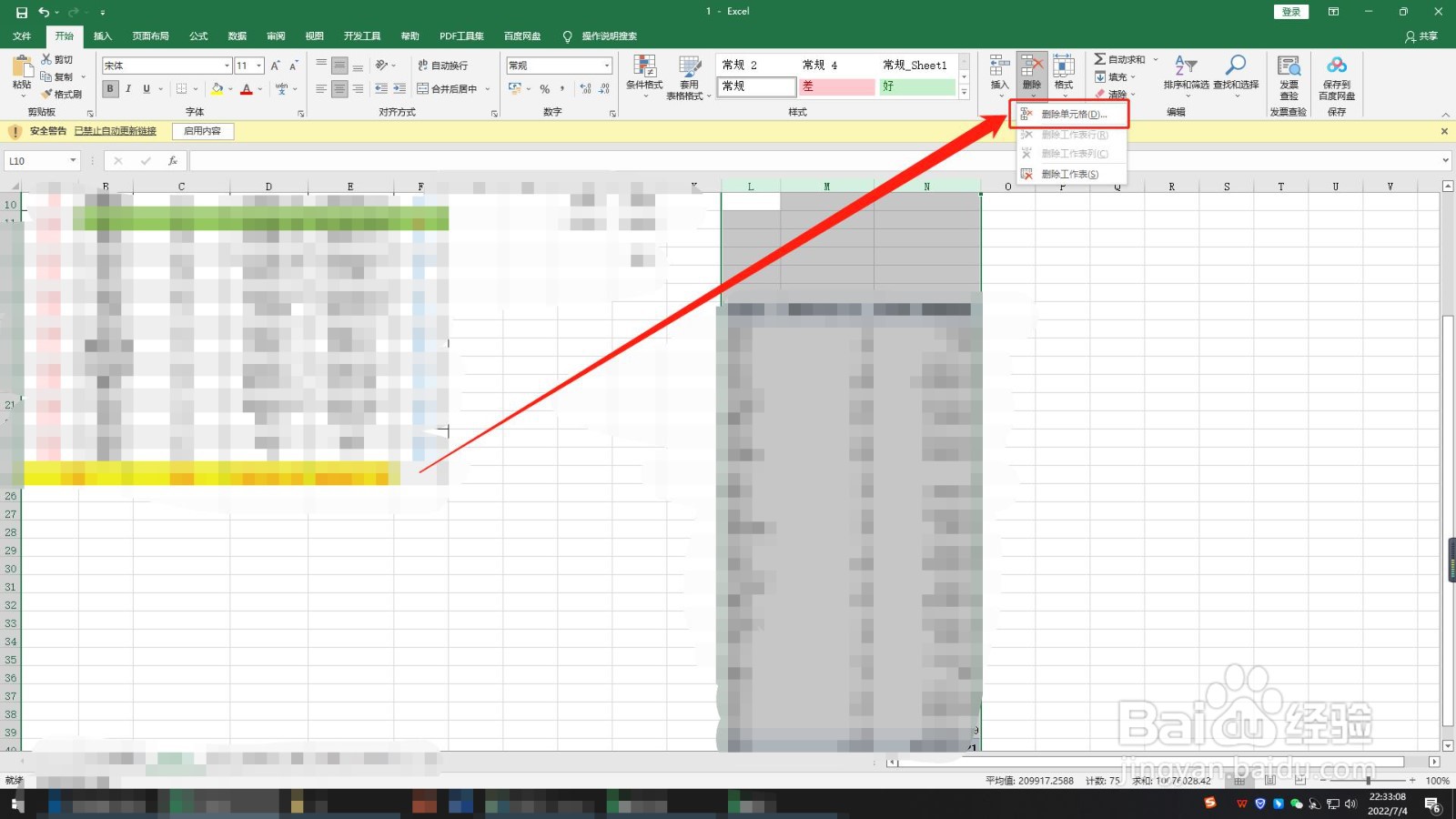Click the increase decimal icon
The image size is (1456, 819).
(x=585, y=89)
